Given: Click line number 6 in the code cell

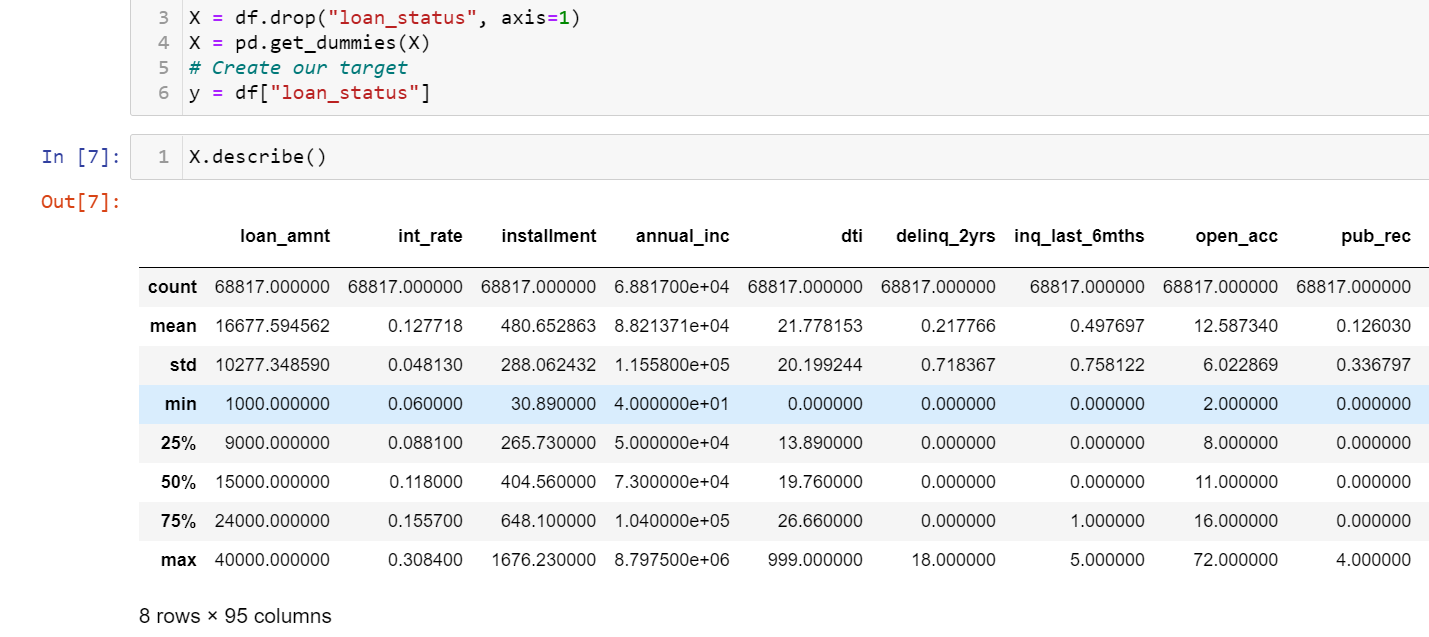Looking at the screenshot, I should tap(163, 92).
